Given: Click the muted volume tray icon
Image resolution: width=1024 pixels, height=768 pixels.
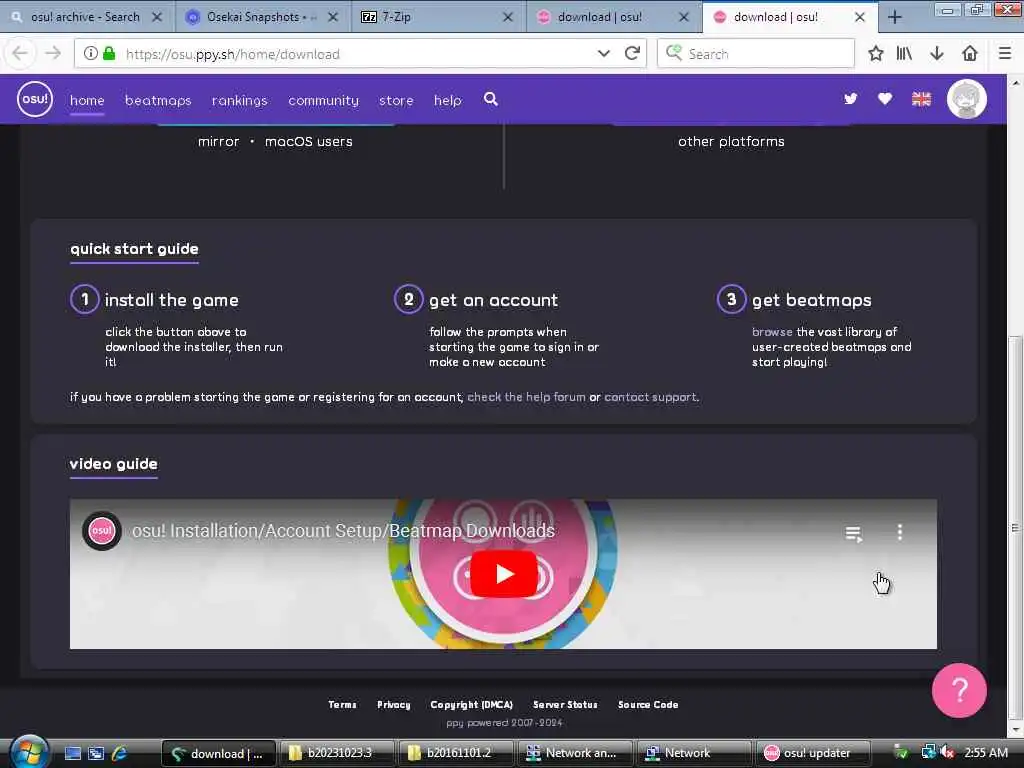Looking at the screenshot, I should click(x=947, y=753).
